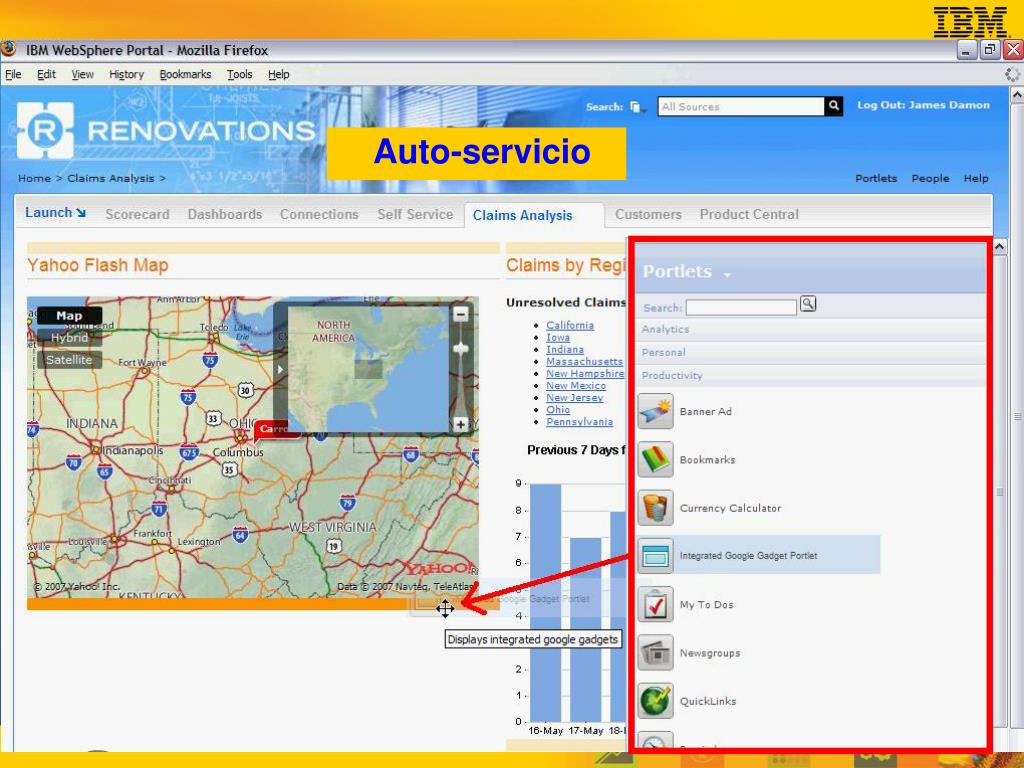Click the People link
Viewport: 1024px width, 768px height.
coord(930,178)
